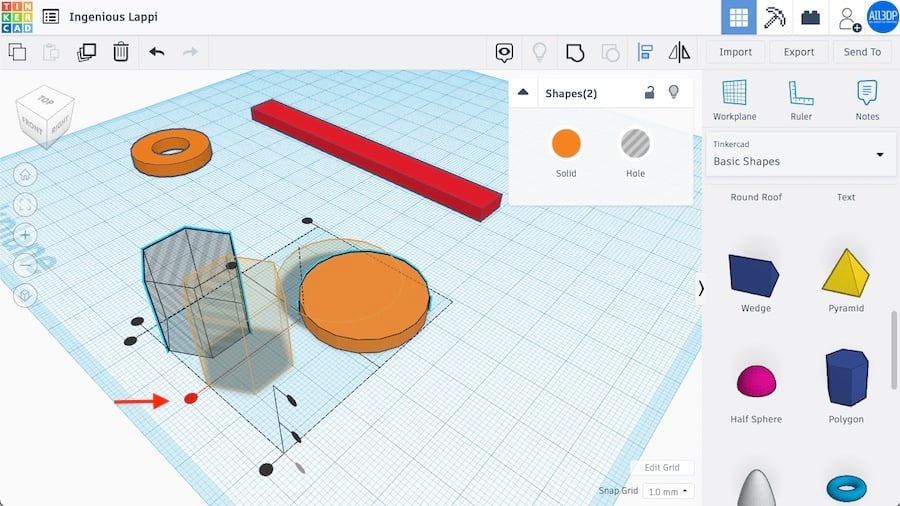Click the Home view icon
900x506 pixels.
tap(26, 175)
